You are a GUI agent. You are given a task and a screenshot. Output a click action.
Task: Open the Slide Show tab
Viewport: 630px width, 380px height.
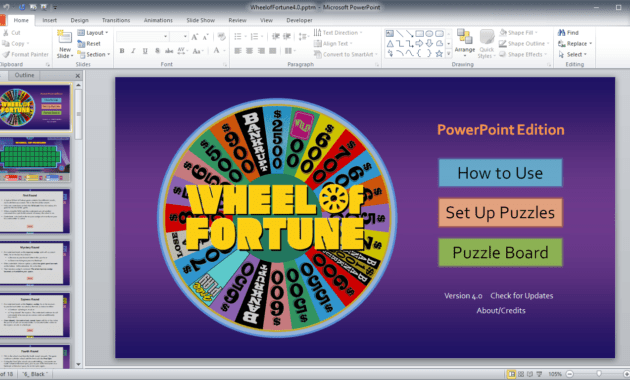point(200,20)
